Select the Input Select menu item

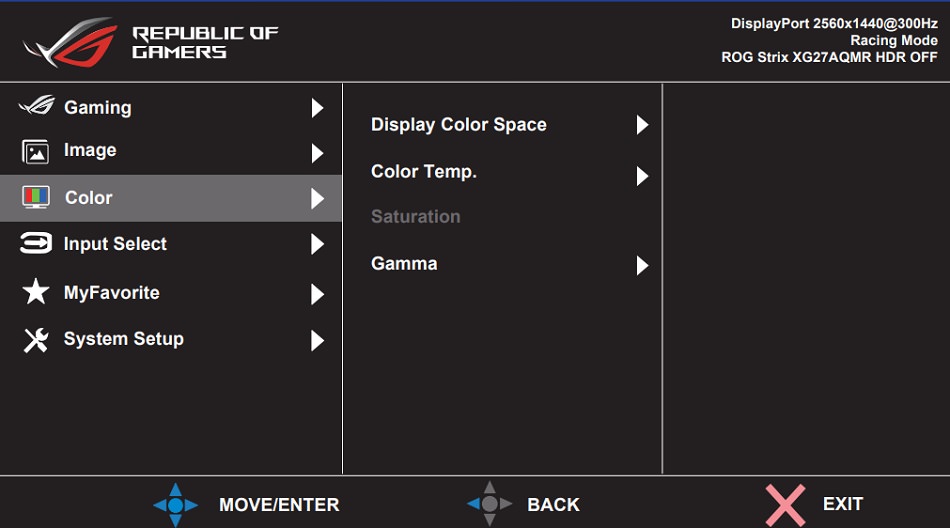(115, 244)
